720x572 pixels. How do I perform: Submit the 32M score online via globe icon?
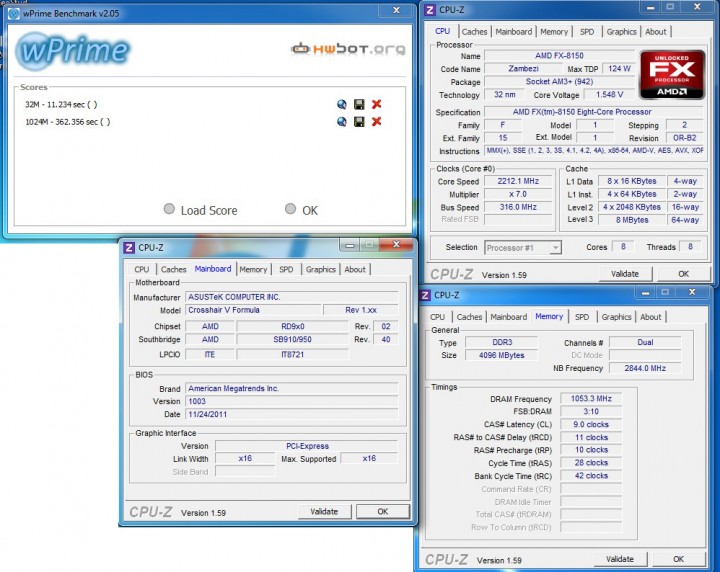[x=342, y=104]
